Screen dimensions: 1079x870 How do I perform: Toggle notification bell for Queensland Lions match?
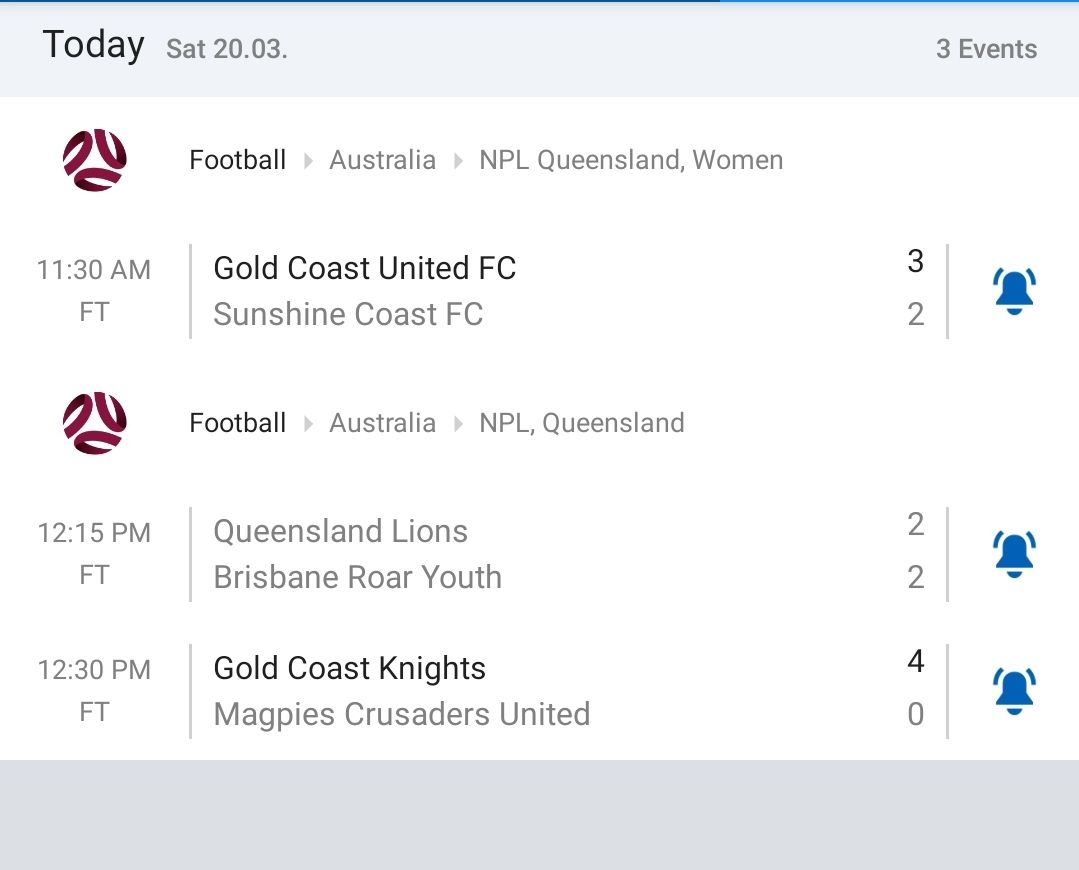(x=1014, y=554)
